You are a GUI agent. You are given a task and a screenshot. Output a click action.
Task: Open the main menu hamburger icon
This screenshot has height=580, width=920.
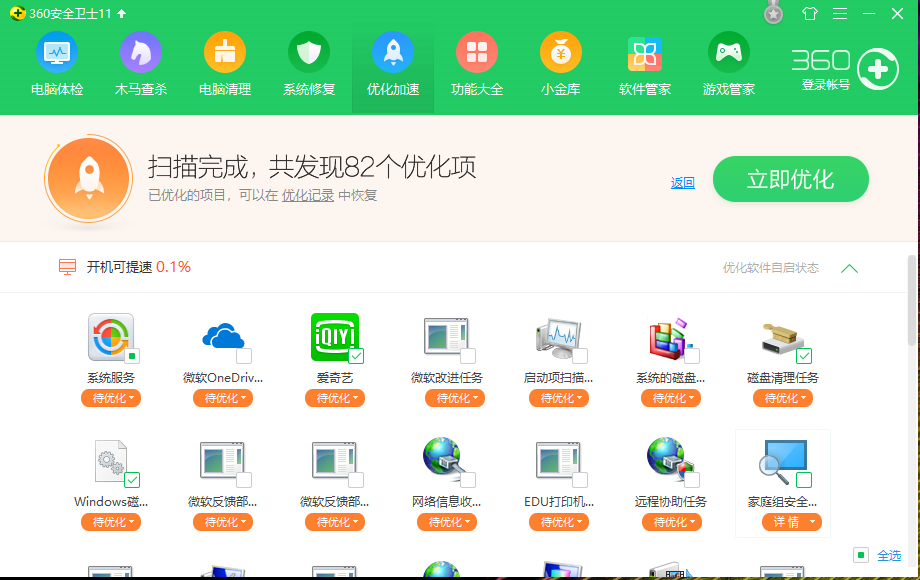point(840,13)
